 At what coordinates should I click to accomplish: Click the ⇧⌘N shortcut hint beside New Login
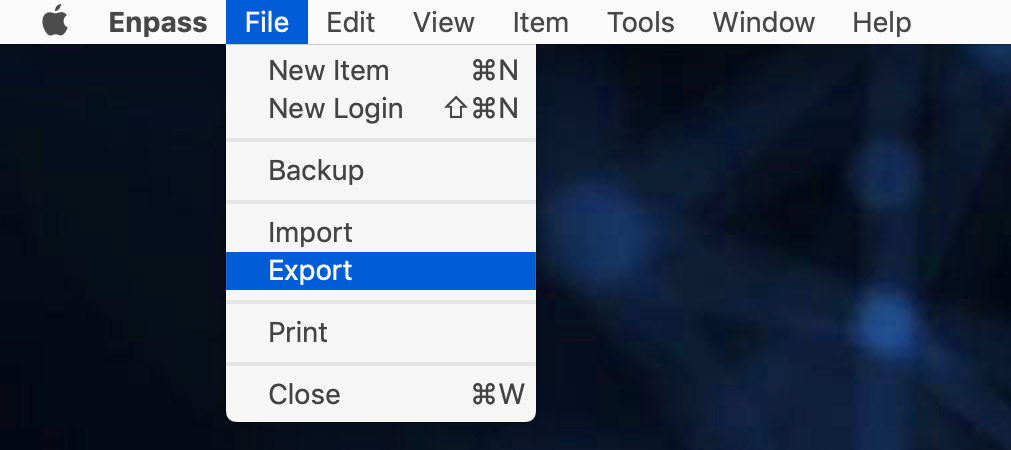click(481, 109)
